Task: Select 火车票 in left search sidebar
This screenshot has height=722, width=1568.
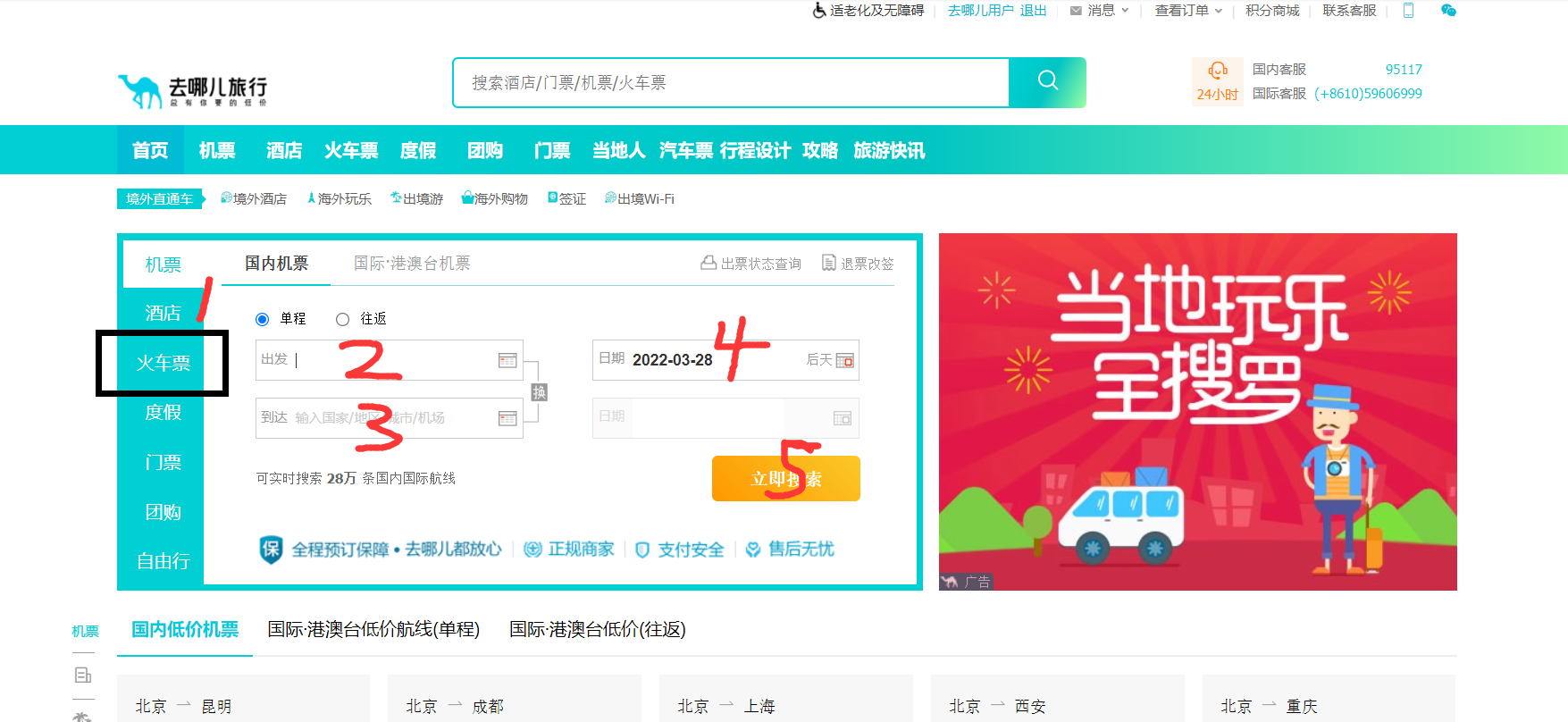Action: 163,363
